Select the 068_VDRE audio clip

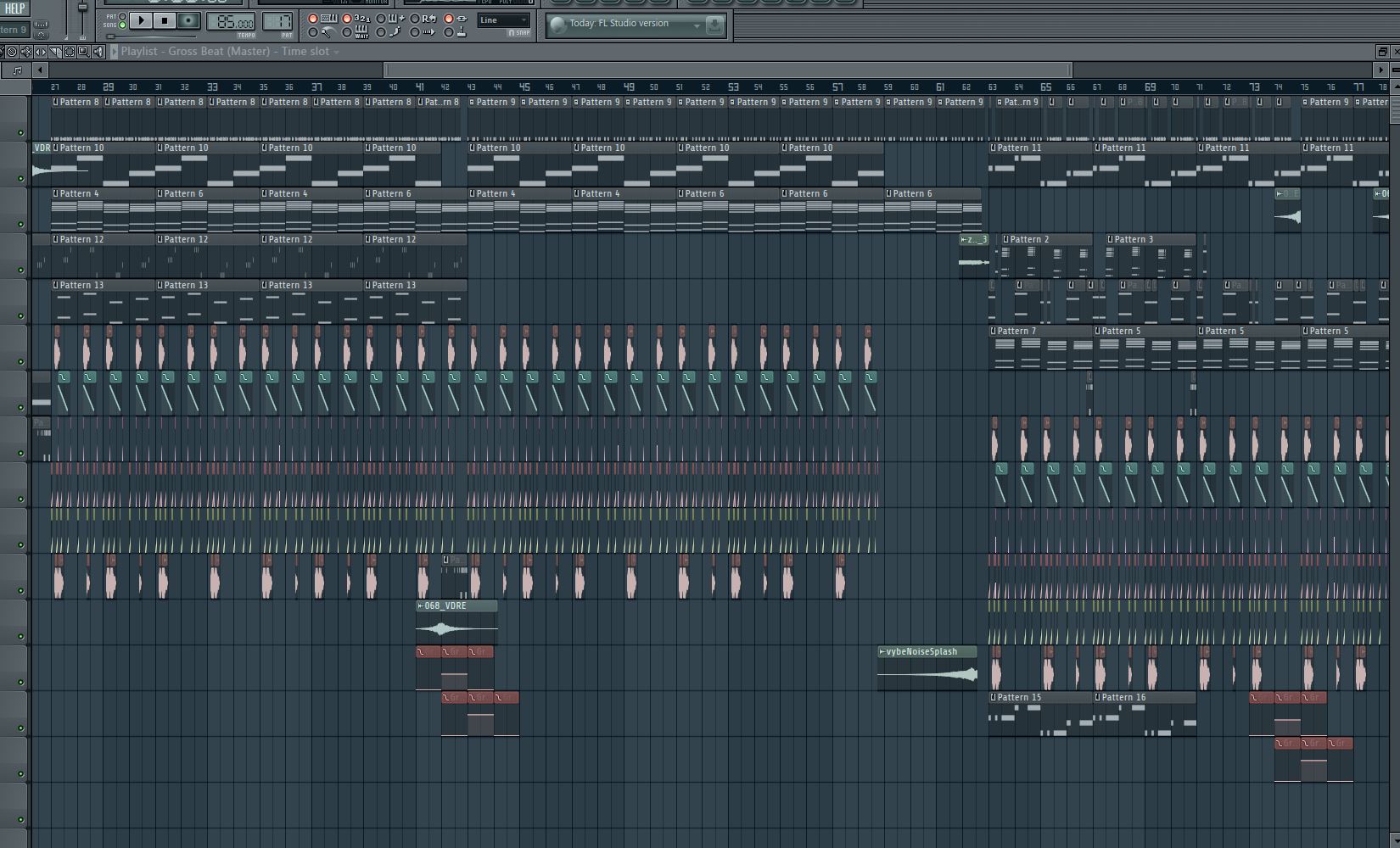tap(456, 622)
